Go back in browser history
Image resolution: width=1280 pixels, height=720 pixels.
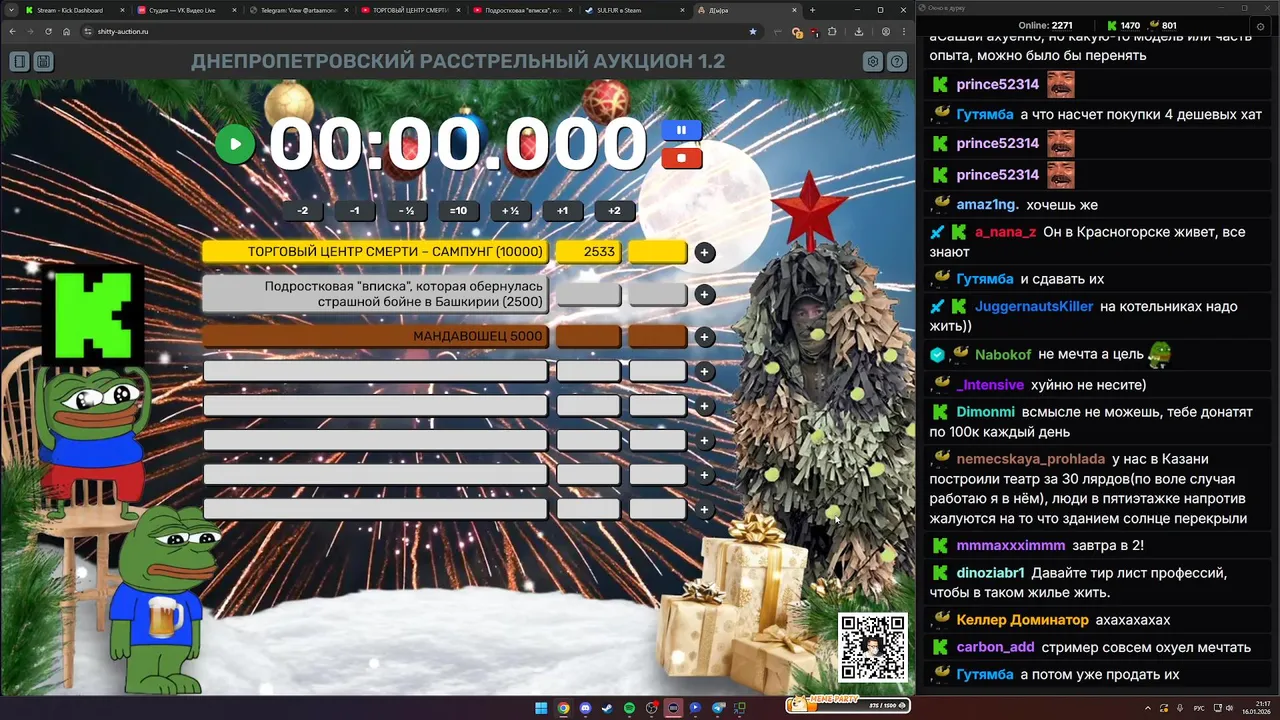12,31
